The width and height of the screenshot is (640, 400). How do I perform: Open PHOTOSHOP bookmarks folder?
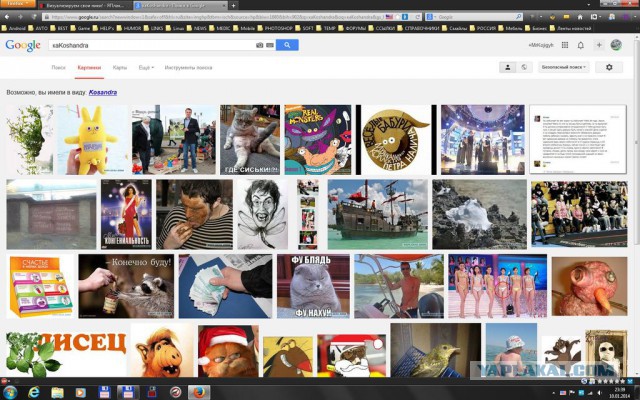276,28
